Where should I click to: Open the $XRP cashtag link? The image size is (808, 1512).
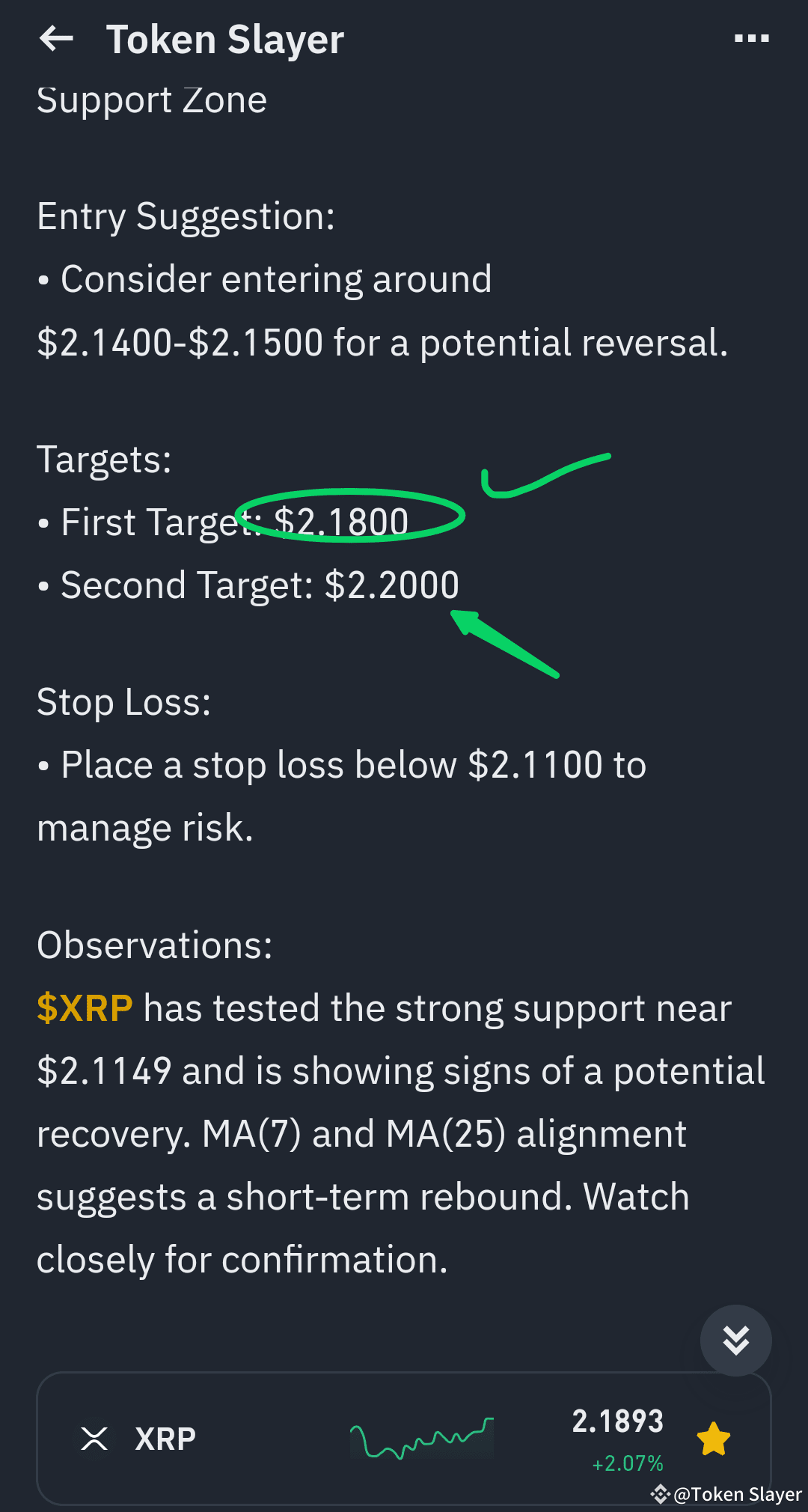[x=83, y=1008]
